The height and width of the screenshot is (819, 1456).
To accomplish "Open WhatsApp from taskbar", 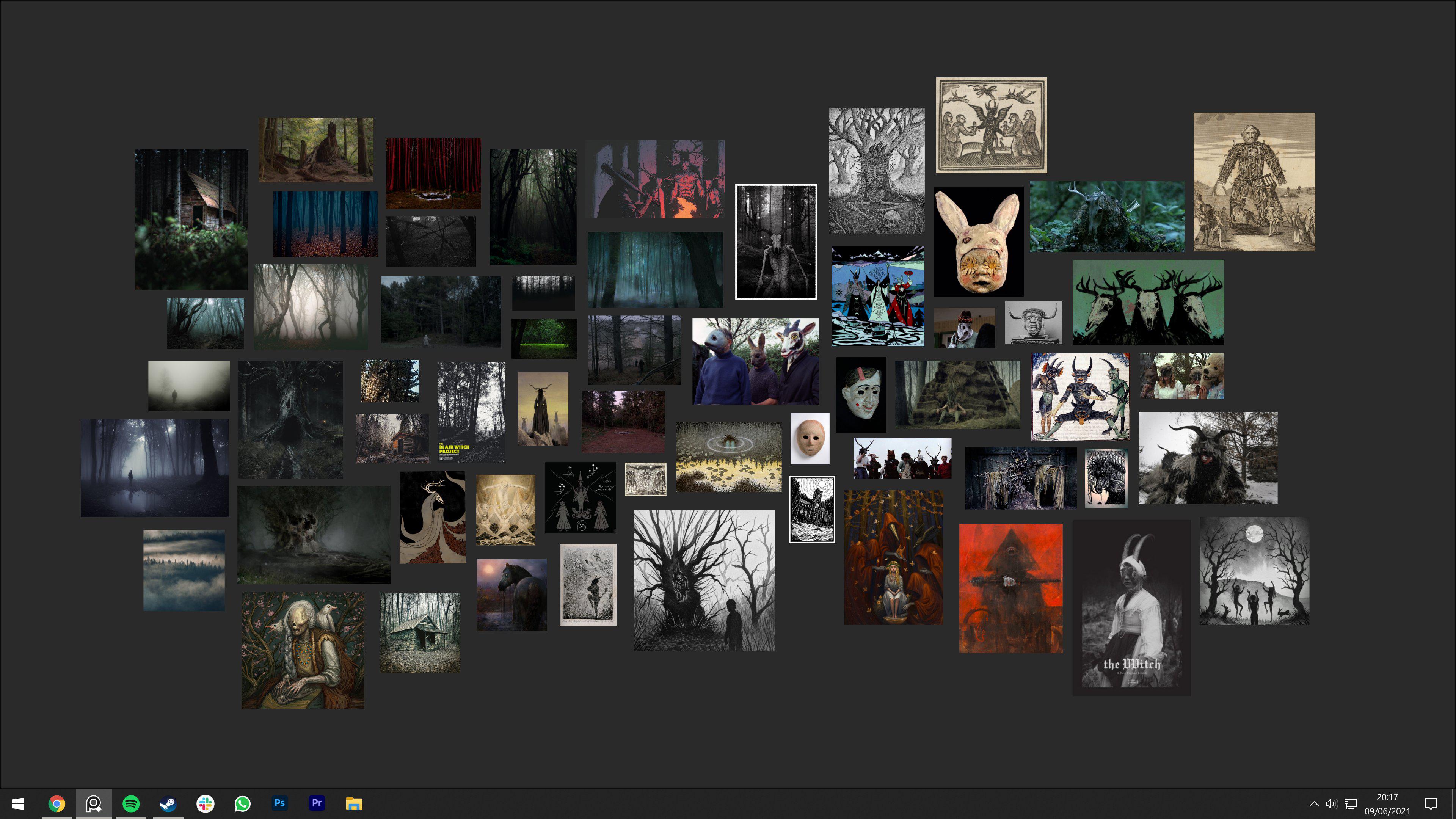I will 242,803.
